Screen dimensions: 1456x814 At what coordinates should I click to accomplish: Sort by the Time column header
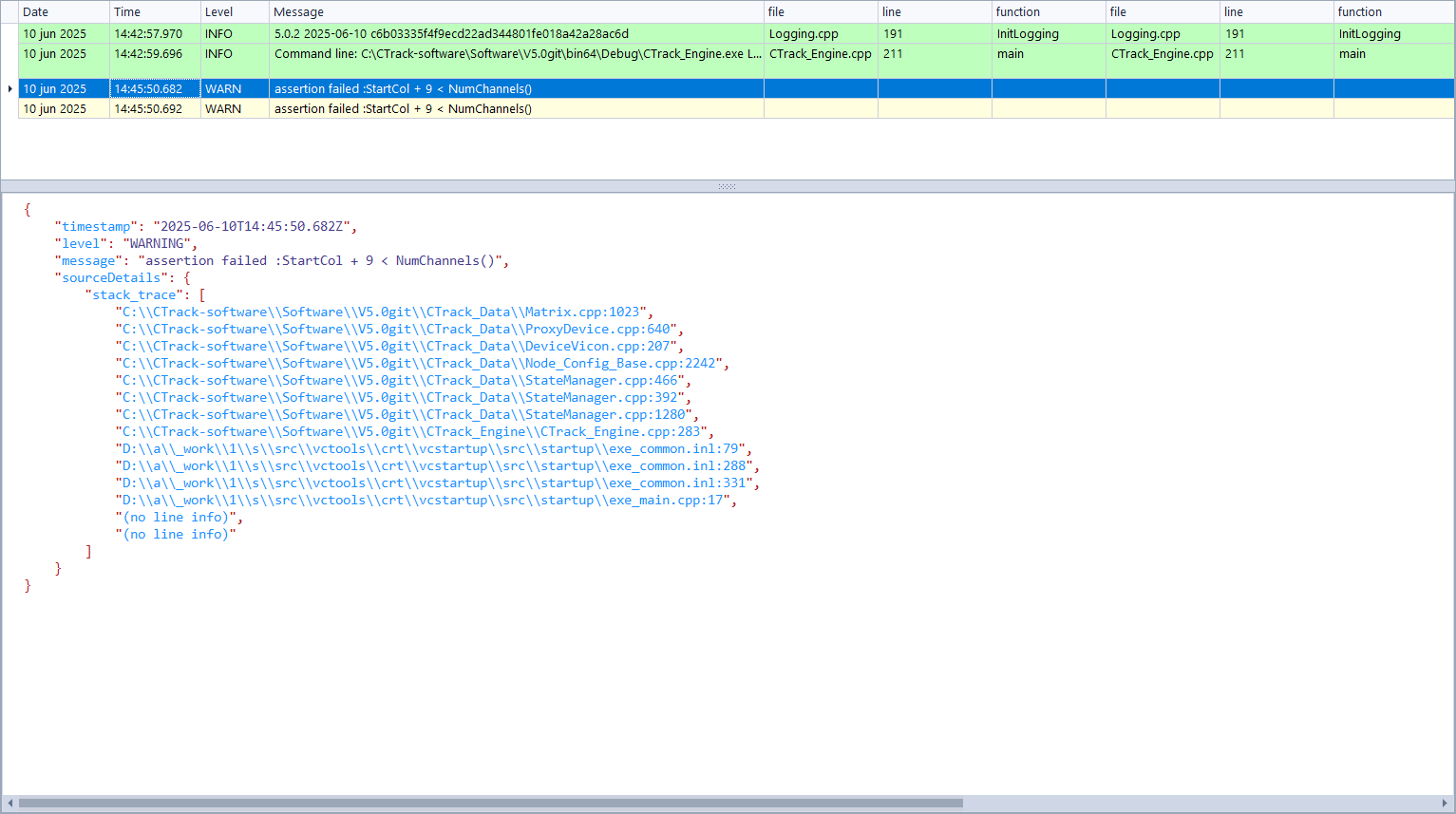point(154,12)
